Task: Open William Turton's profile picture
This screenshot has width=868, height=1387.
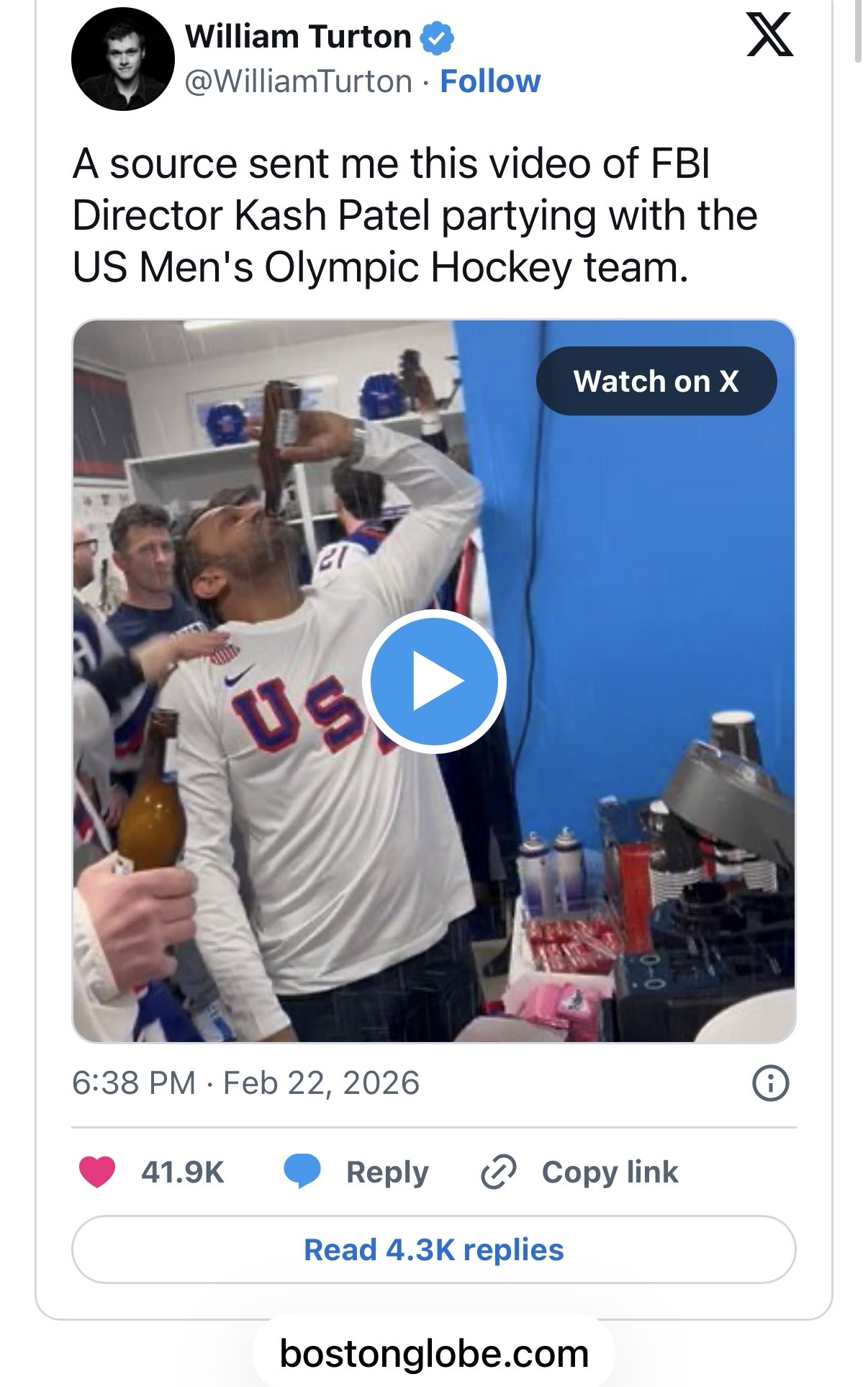Action: click(x=123, y=59)
